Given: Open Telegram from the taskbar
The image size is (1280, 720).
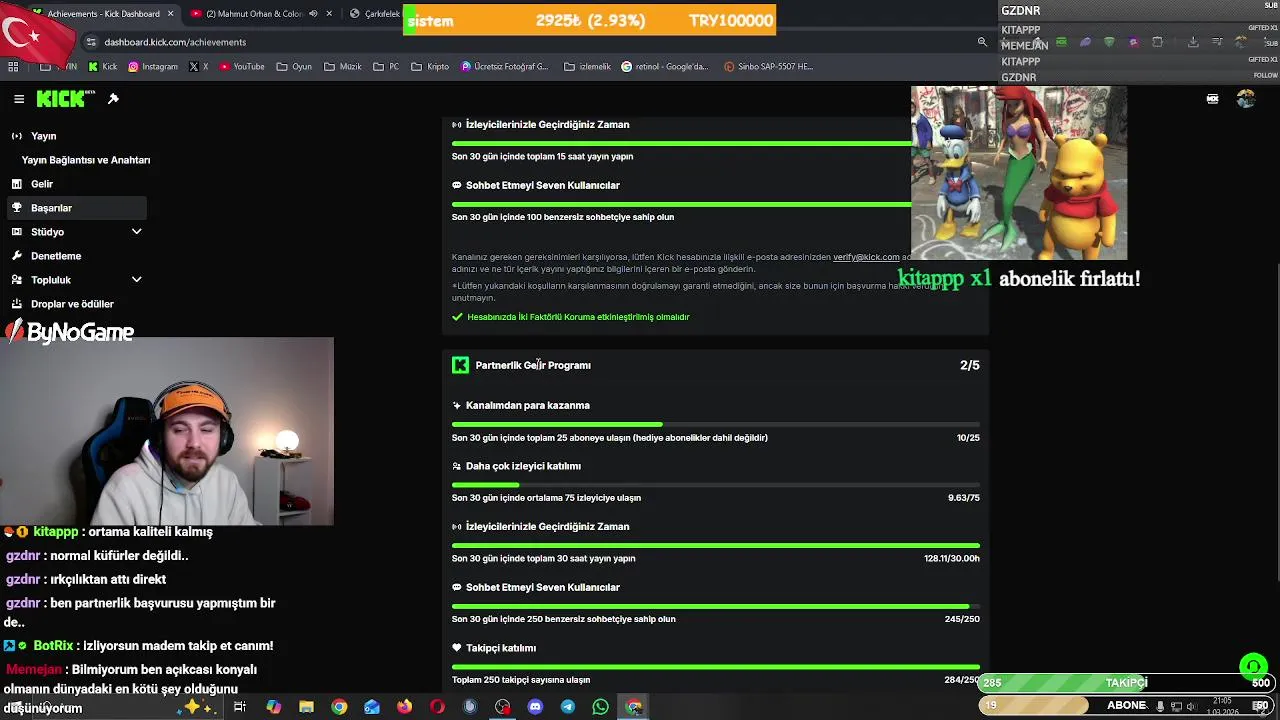Looking at the screenshot, I should coord(568,707).
